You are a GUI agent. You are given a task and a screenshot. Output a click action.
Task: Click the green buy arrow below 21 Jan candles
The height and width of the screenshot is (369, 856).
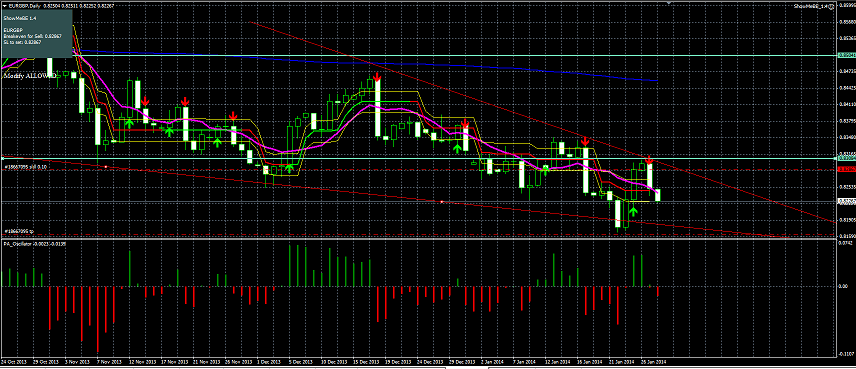click(x=632, y=212)
